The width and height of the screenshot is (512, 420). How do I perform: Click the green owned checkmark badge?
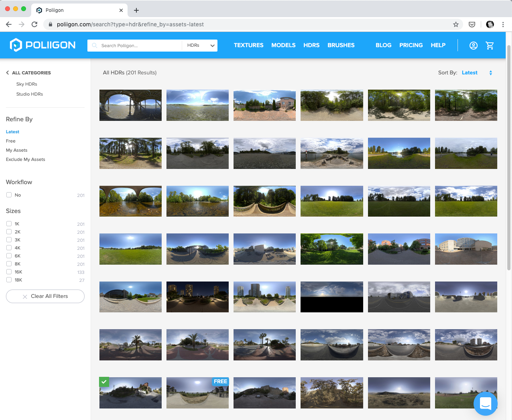[x=104, y=382]
